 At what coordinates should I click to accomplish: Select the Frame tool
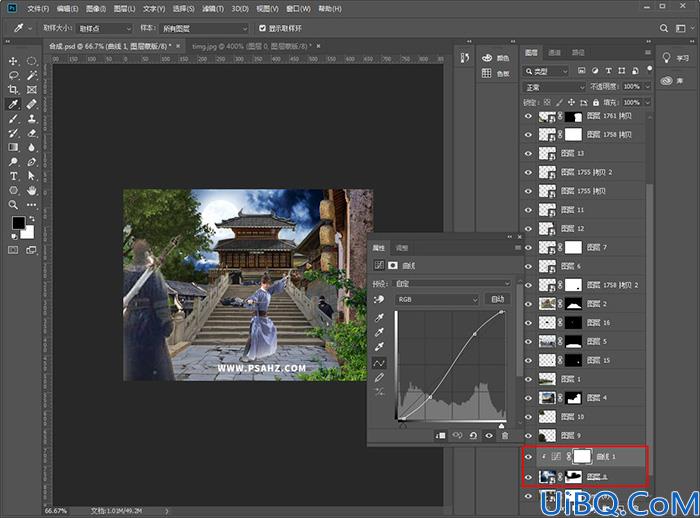tap(31, 90)
